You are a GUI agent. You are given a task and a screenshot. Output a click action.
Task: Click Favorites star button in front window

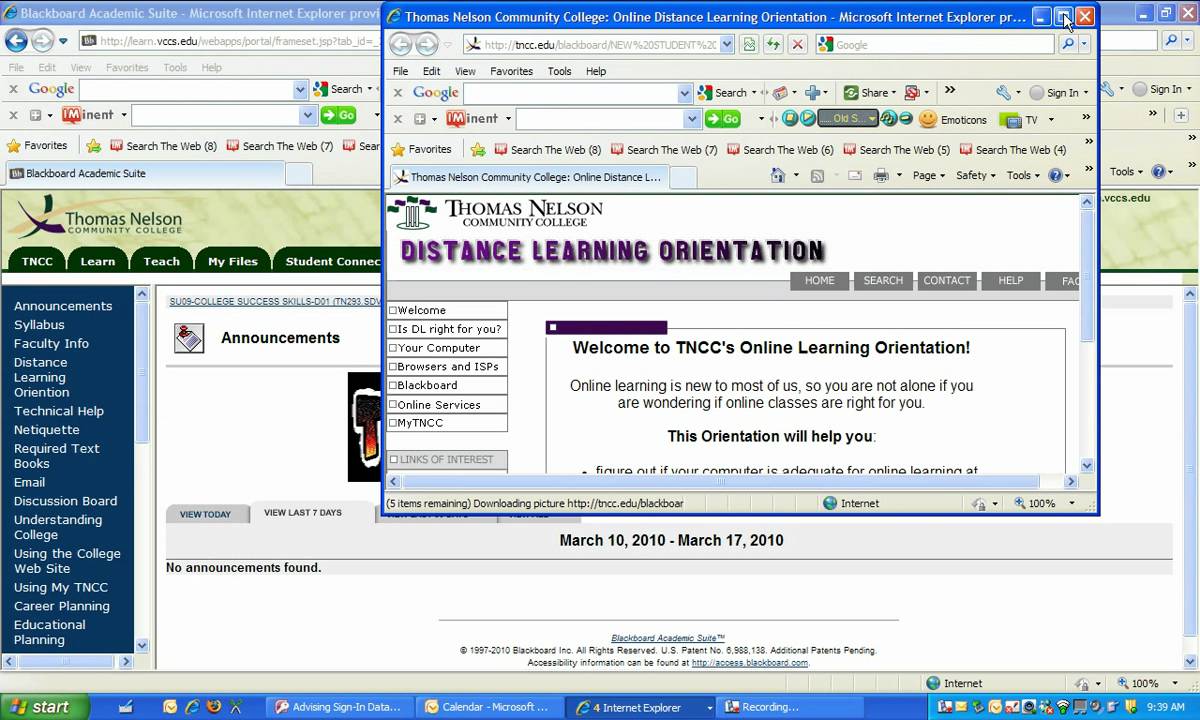coord(422,149)
